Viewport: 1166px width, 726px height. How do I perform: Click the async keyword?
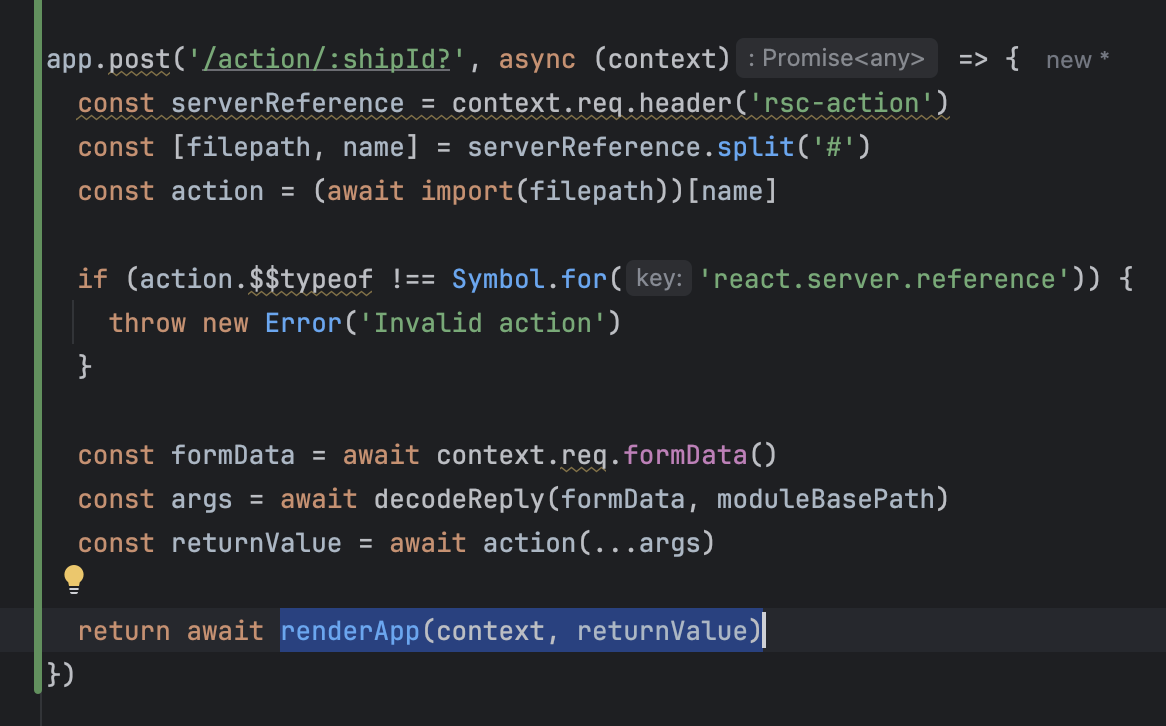coord(537,59)
